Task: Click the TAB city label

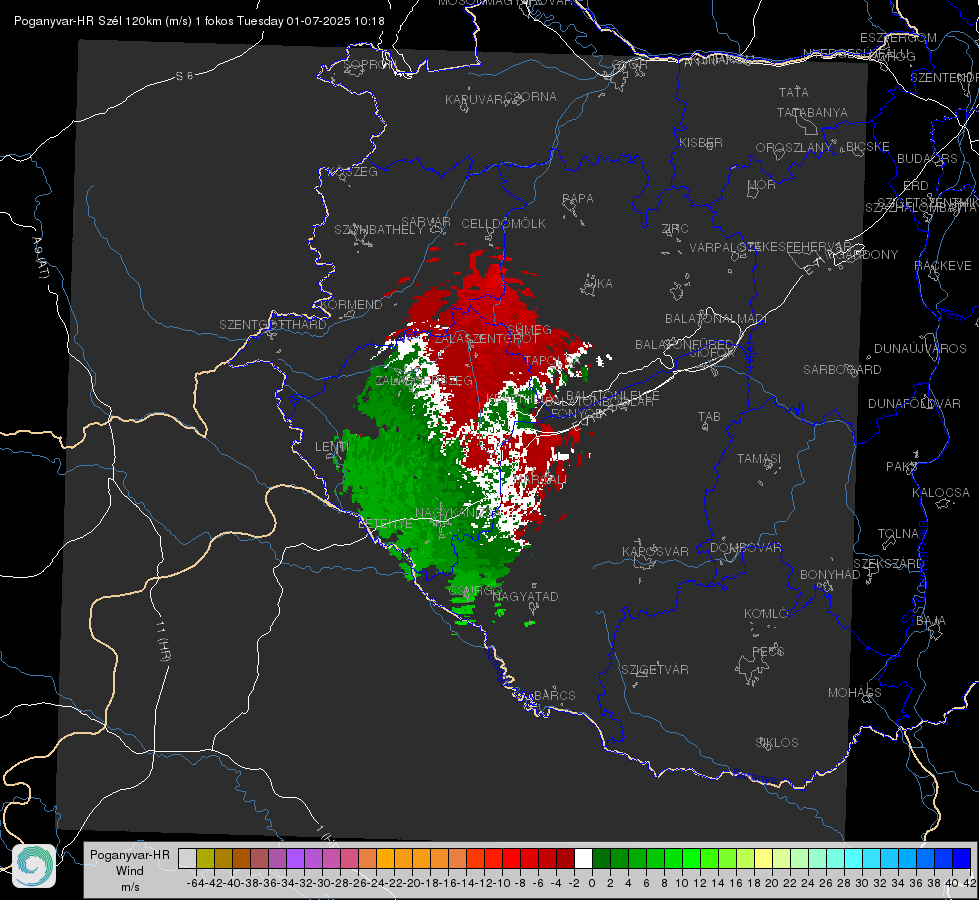Action: (709, 417)
